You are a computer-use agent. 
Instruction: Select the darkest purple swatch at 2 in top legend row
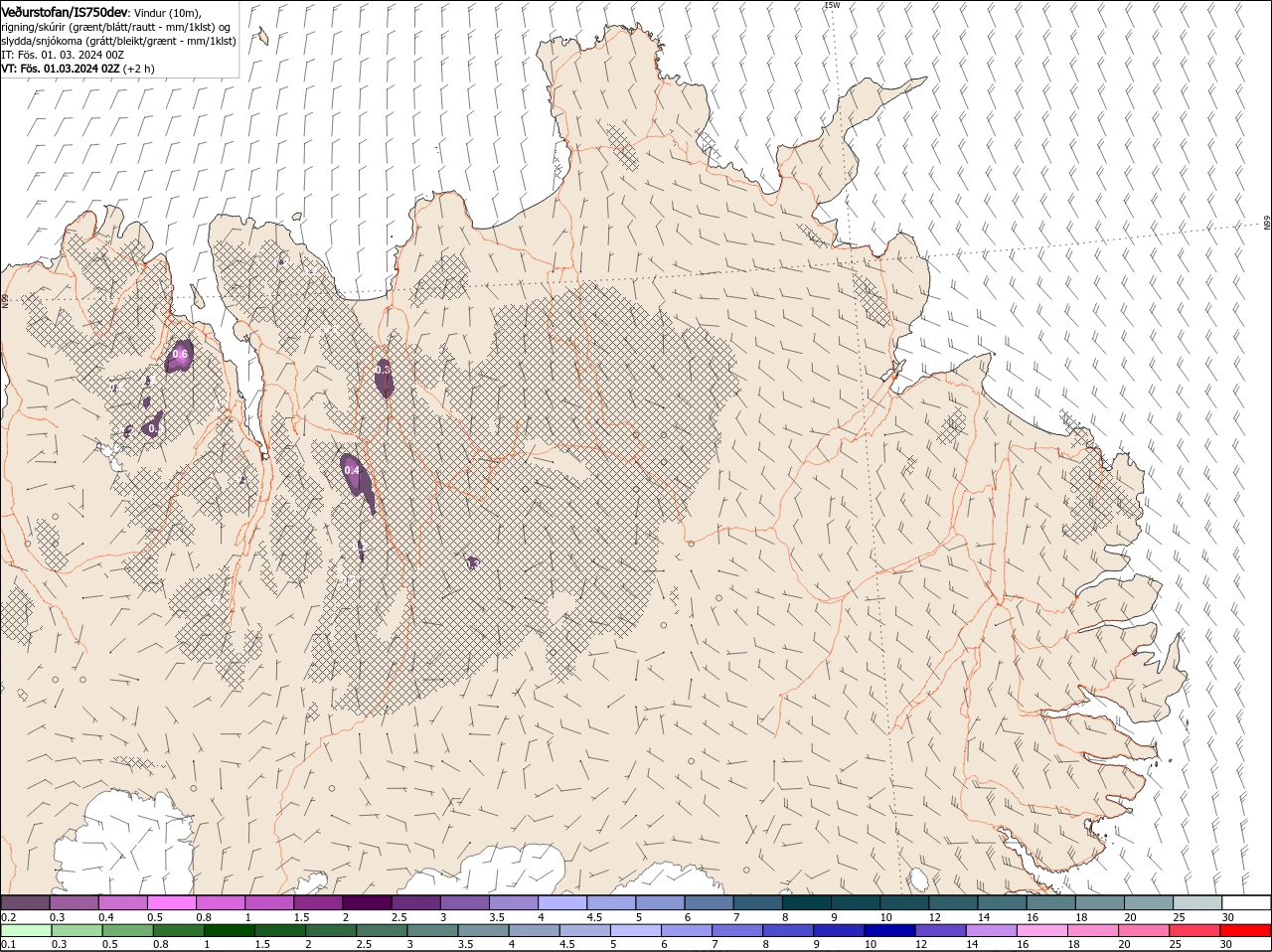coord(367,902)
